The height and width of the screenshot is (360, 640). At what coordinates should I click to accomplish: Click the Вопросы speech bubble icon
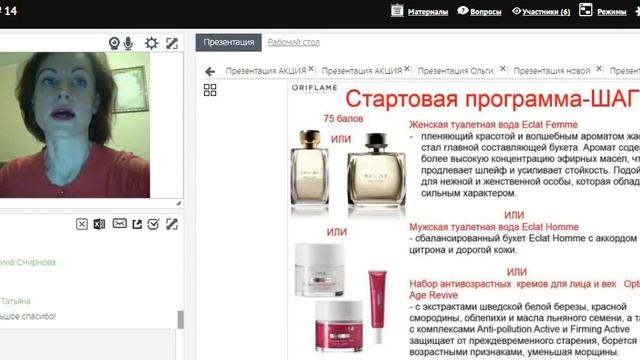(463, 10)
